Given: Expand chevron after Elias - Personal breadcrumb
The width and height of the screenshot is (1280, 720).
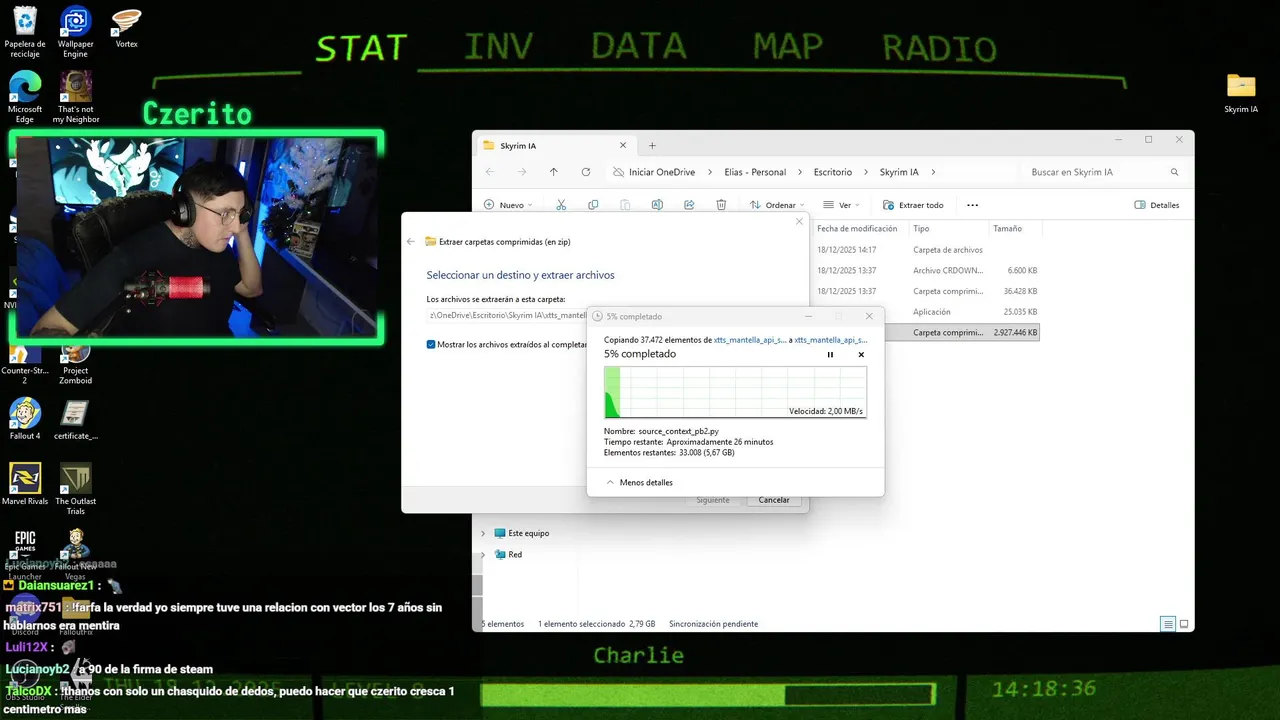Looking at the screenshot, I should (x=799, y=172).
